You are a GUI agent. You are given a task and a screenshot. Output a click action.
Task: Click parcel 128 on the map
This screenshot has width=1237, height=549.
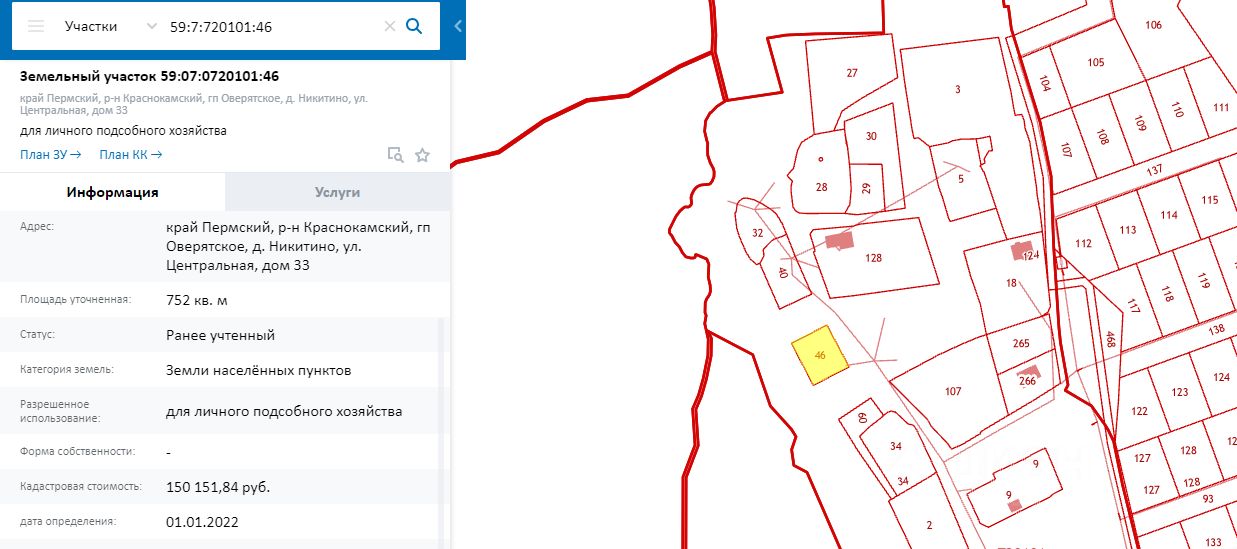[876, 258]
